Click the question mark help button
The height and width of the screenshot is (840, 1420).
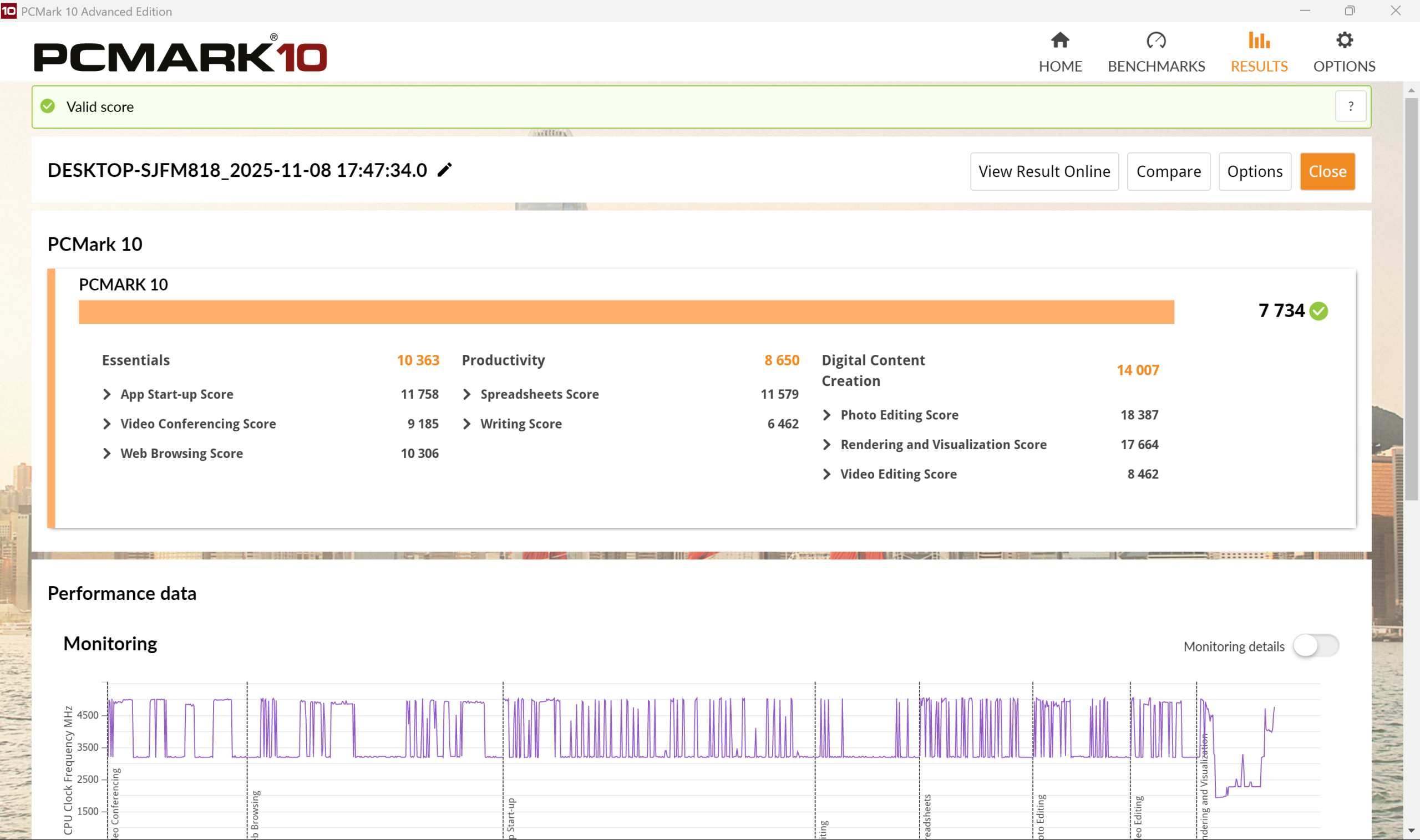1350,106
